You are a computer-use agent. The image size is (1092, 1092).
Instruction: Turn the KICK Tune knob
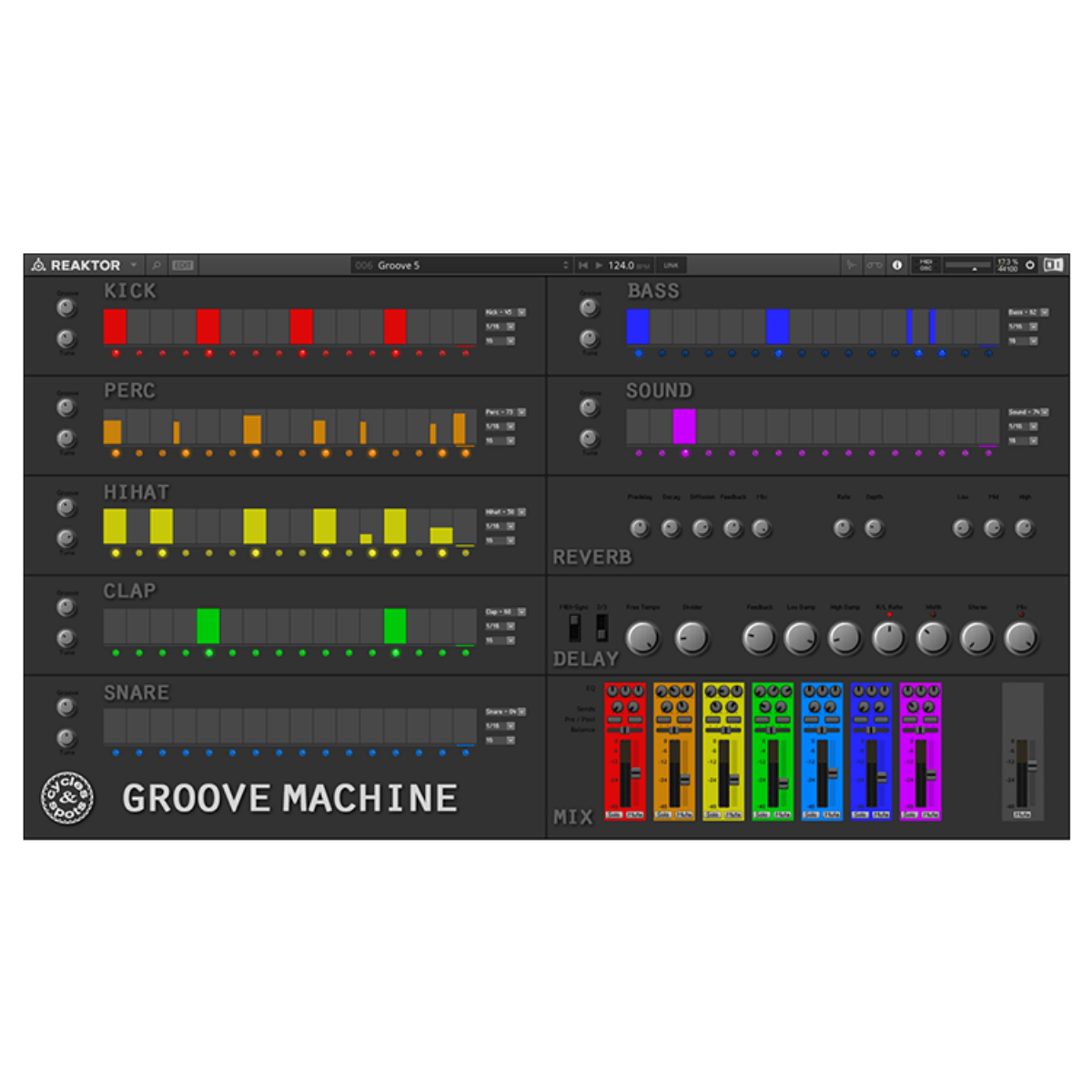(x=66, y=339)
